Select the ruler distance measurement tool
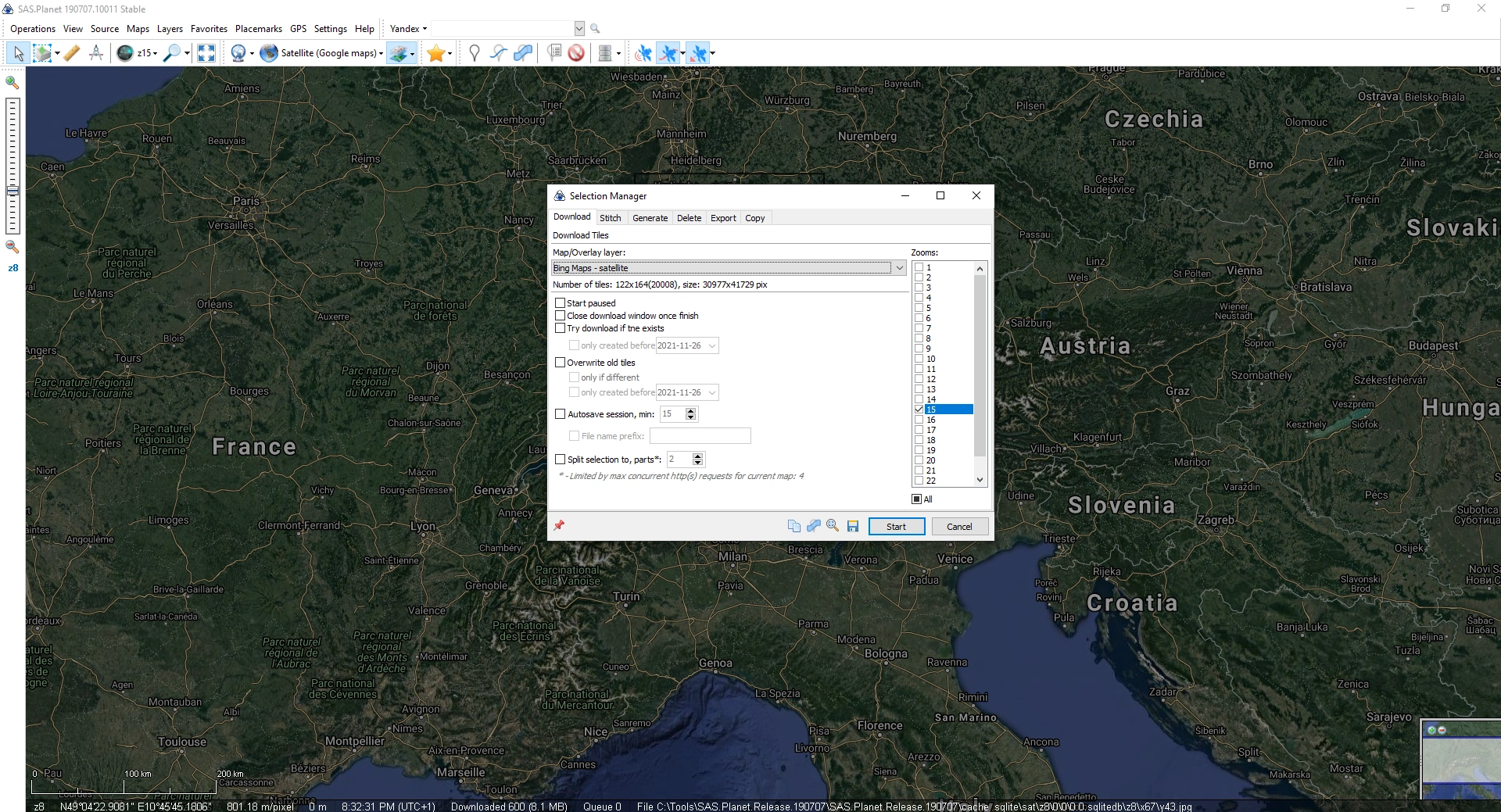Image resolution: width=1501 pixels, height=812 pixels. click(x=72, y=53)
